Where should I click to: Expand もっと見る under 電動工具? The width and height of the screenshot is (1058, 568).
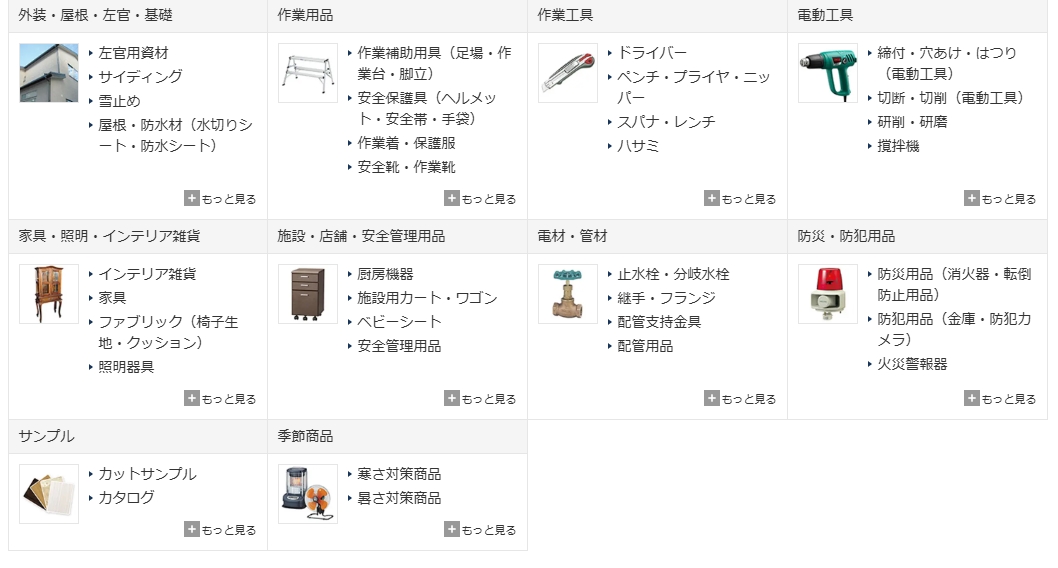tap(1000, 199)
